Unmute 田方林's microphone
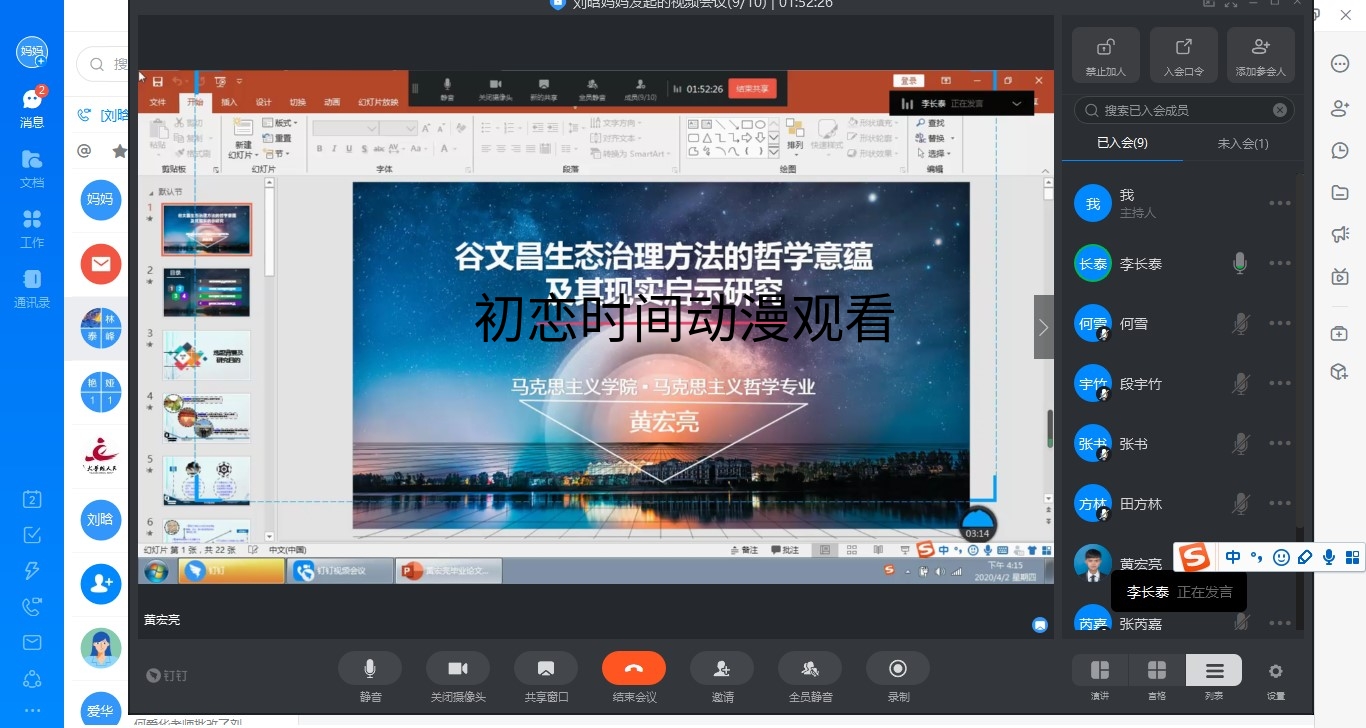Viewport: 1366px width, 728px height. [x=1240, y=503]
